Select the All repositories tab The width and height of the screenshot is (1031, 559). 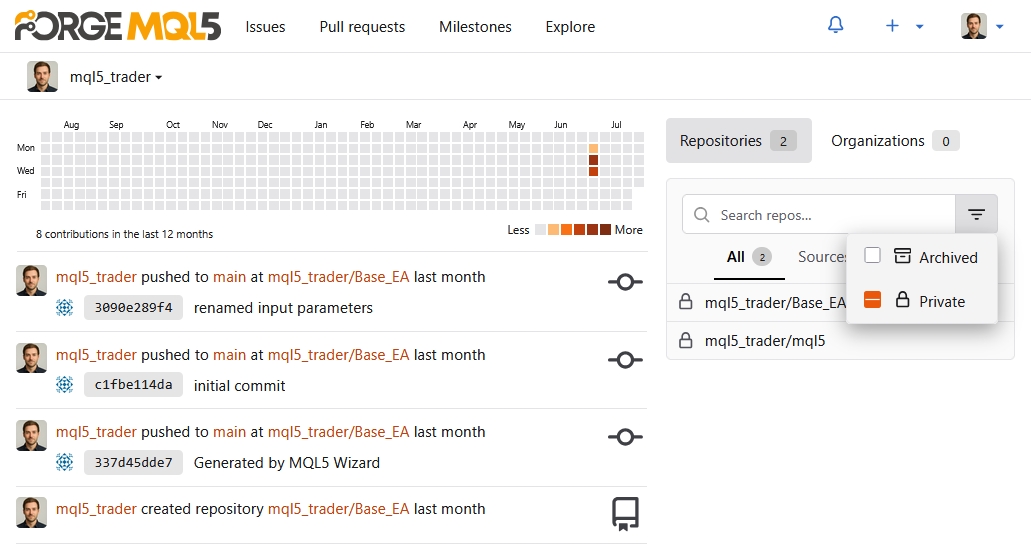(x=749, y=257)
